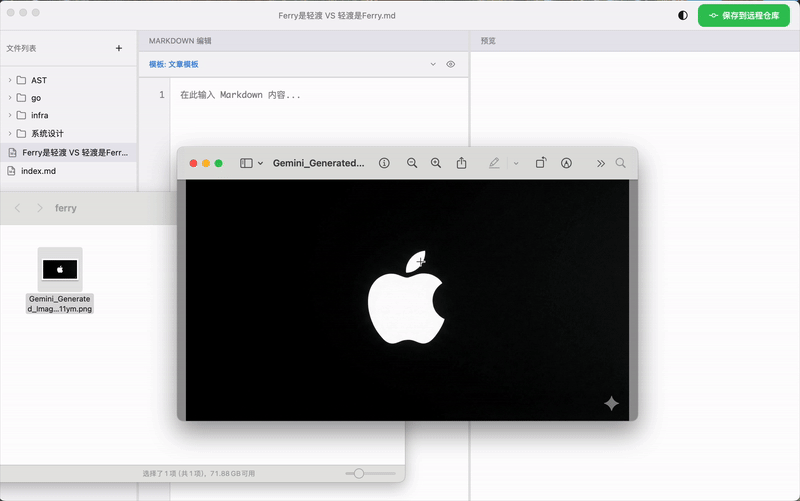This screenshot has width=800, height=501.
Task: Toggle dark/light theme in editor
Action: coord(683,15)
